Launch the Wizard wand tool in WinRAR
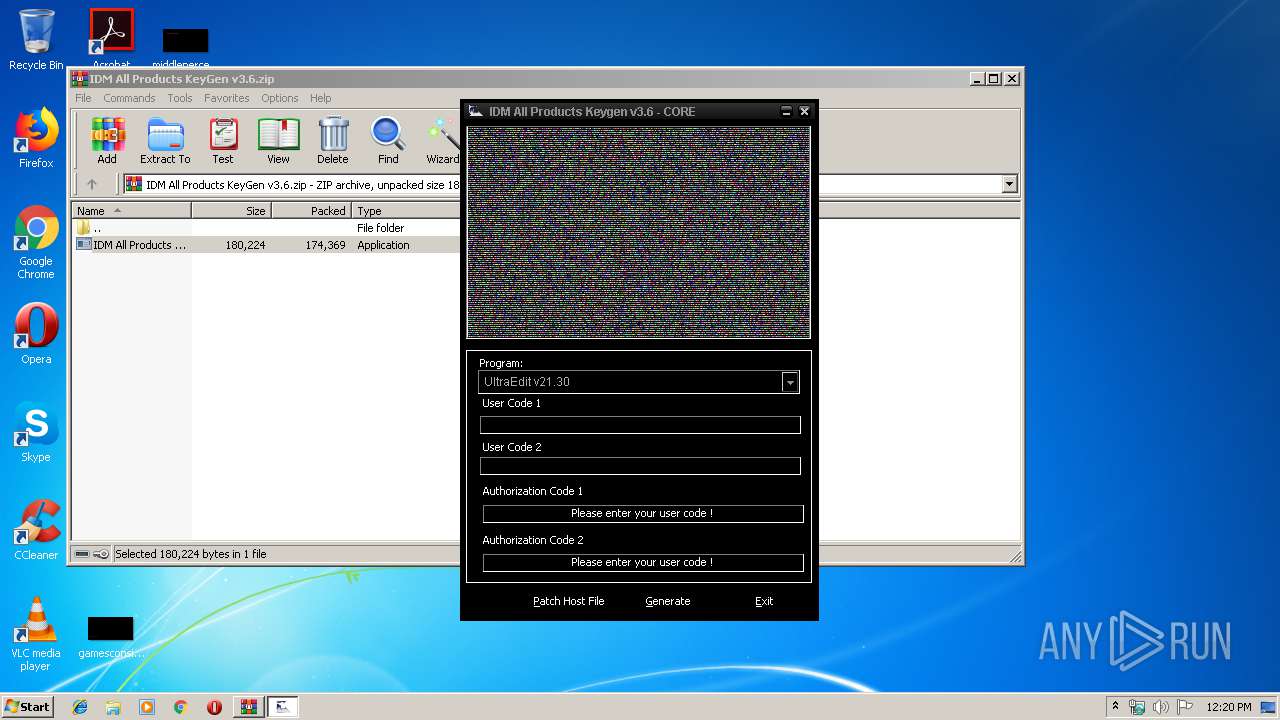The height and width of the screenshot is (720, 1280). point(442,140)
